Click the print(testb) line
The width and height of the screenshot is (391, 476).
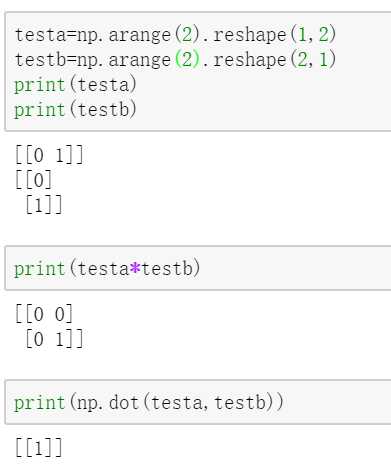pyautogui.click(x=75, y=110)
